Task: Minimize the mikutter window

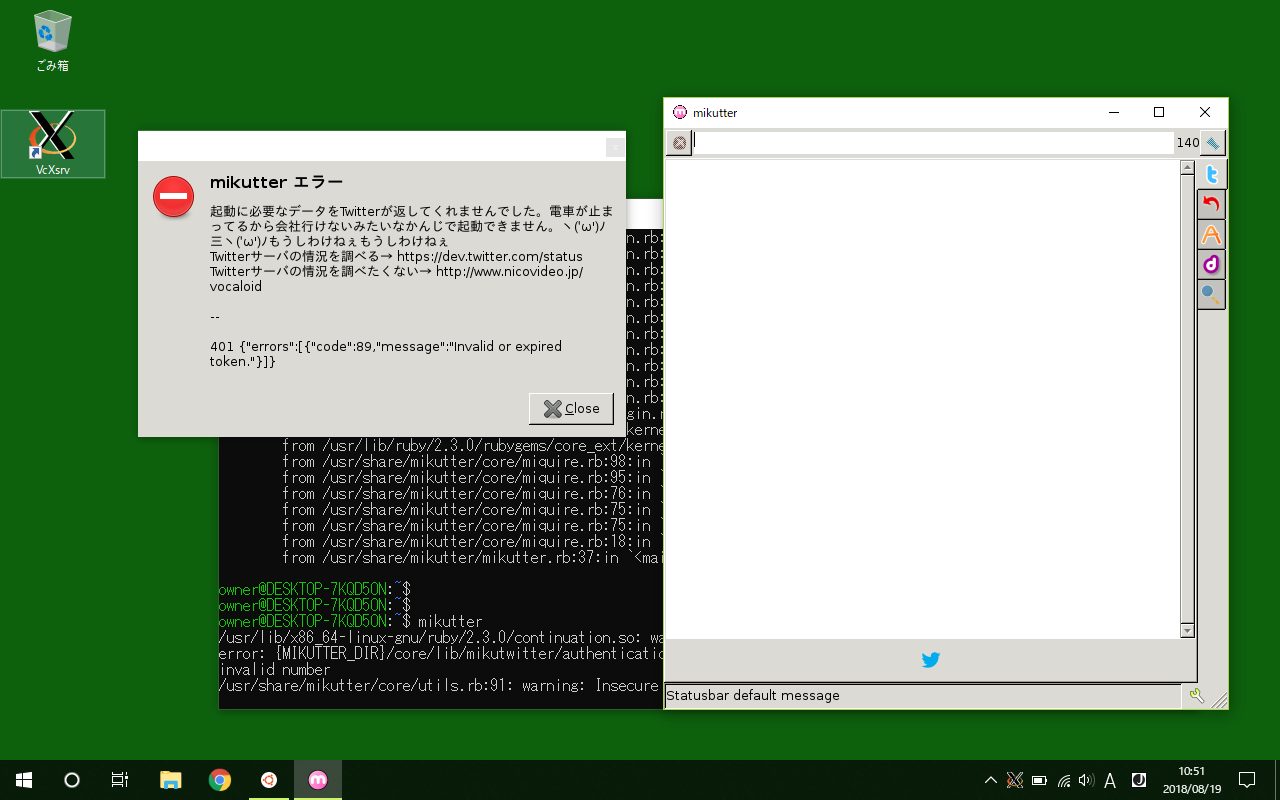Action: click(x=1113, y=112)
